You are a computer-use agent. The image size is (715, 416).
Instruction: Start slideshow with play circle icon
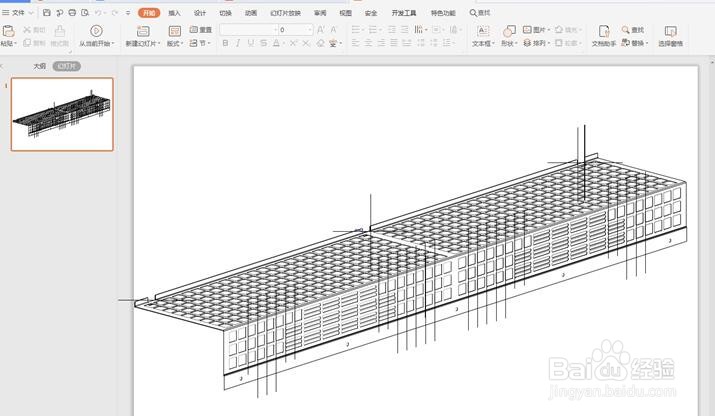(x=96, y=31)
